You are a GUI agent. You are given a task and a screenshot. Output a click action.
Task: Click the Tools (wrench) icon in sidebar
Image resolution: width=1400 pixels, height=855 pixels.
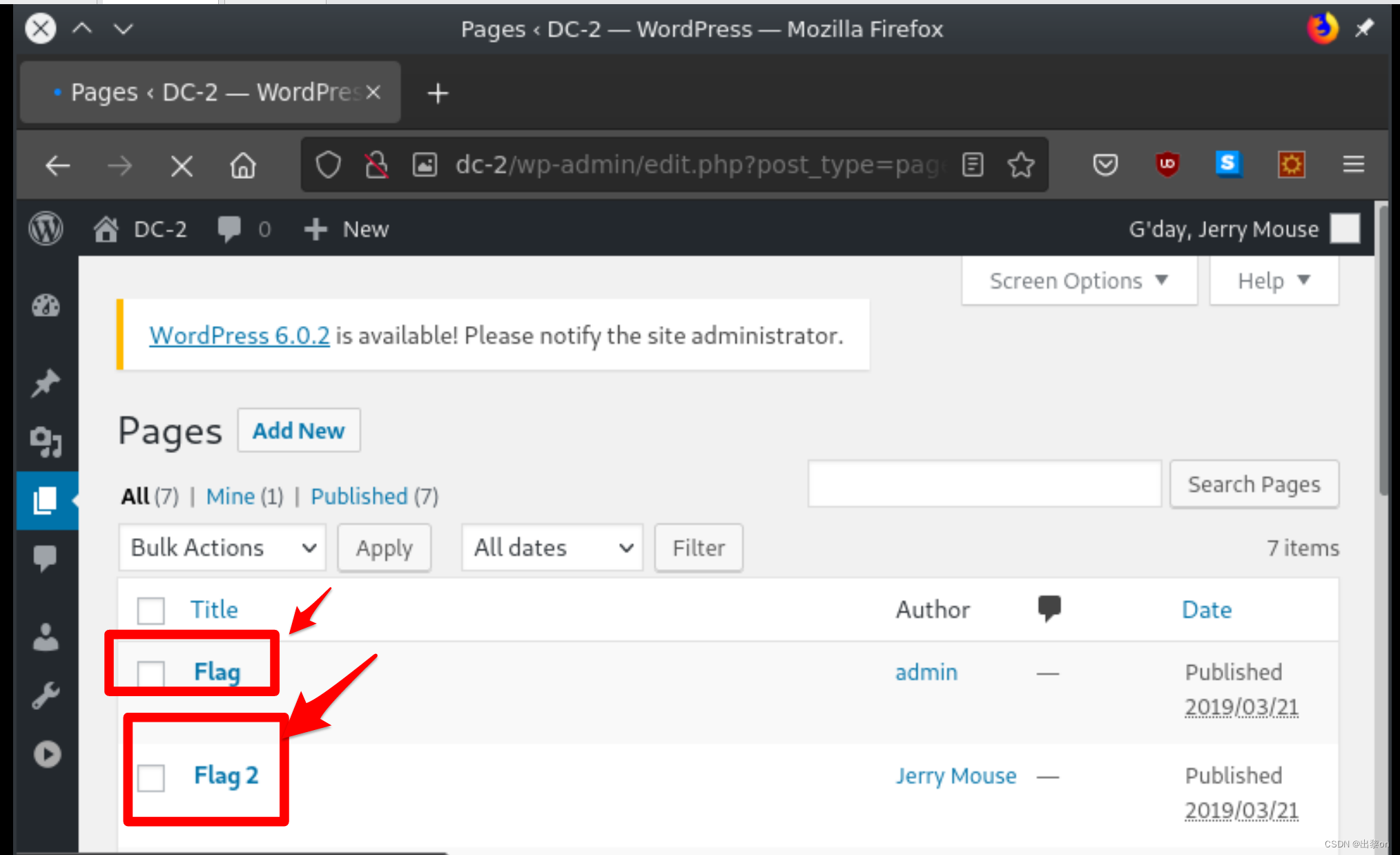[x=46, y=694]
